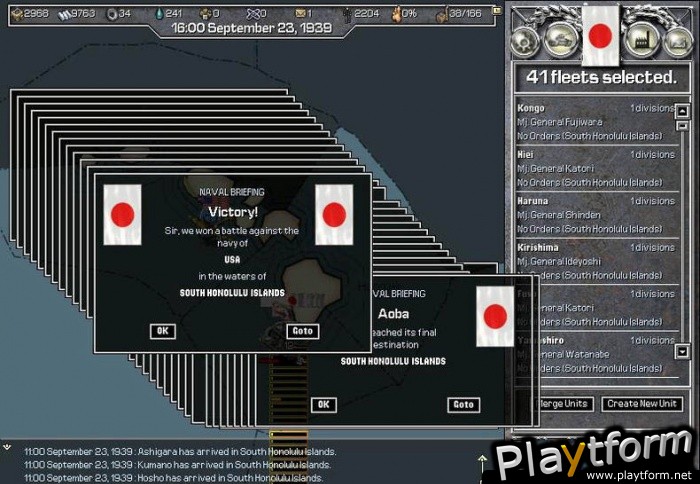The width and height of the screenshot is (700, 484).
Task: Click Goto in the Victory dialog
Action: 302,331
